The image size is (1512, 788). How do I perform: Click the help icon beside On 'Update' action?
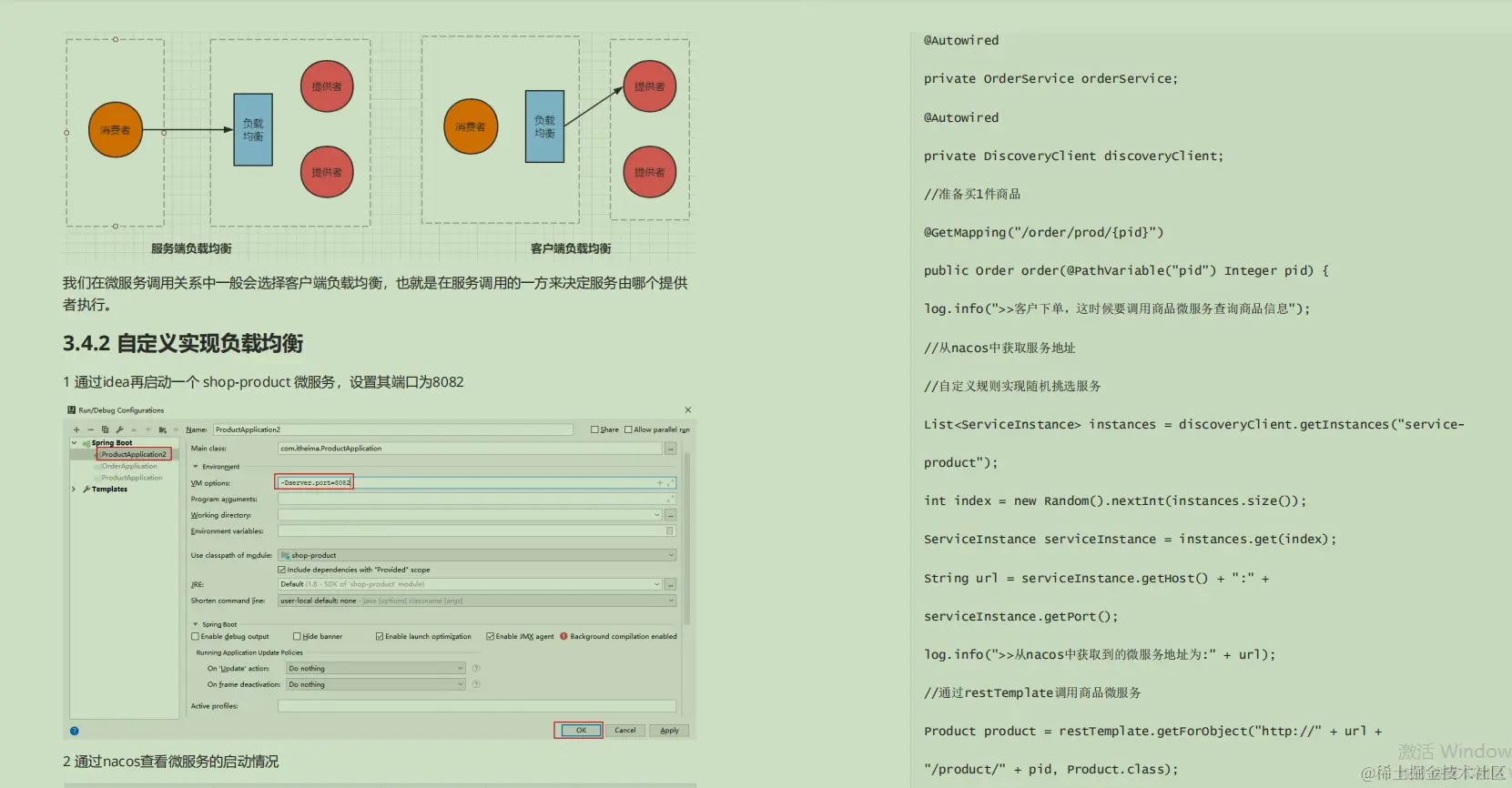coord(476,668)
